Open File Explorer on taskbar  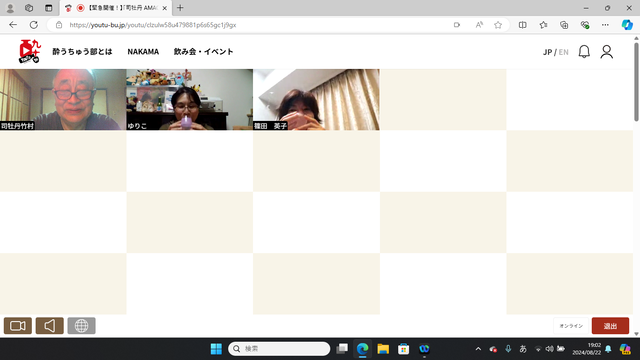tap(383, 349)
